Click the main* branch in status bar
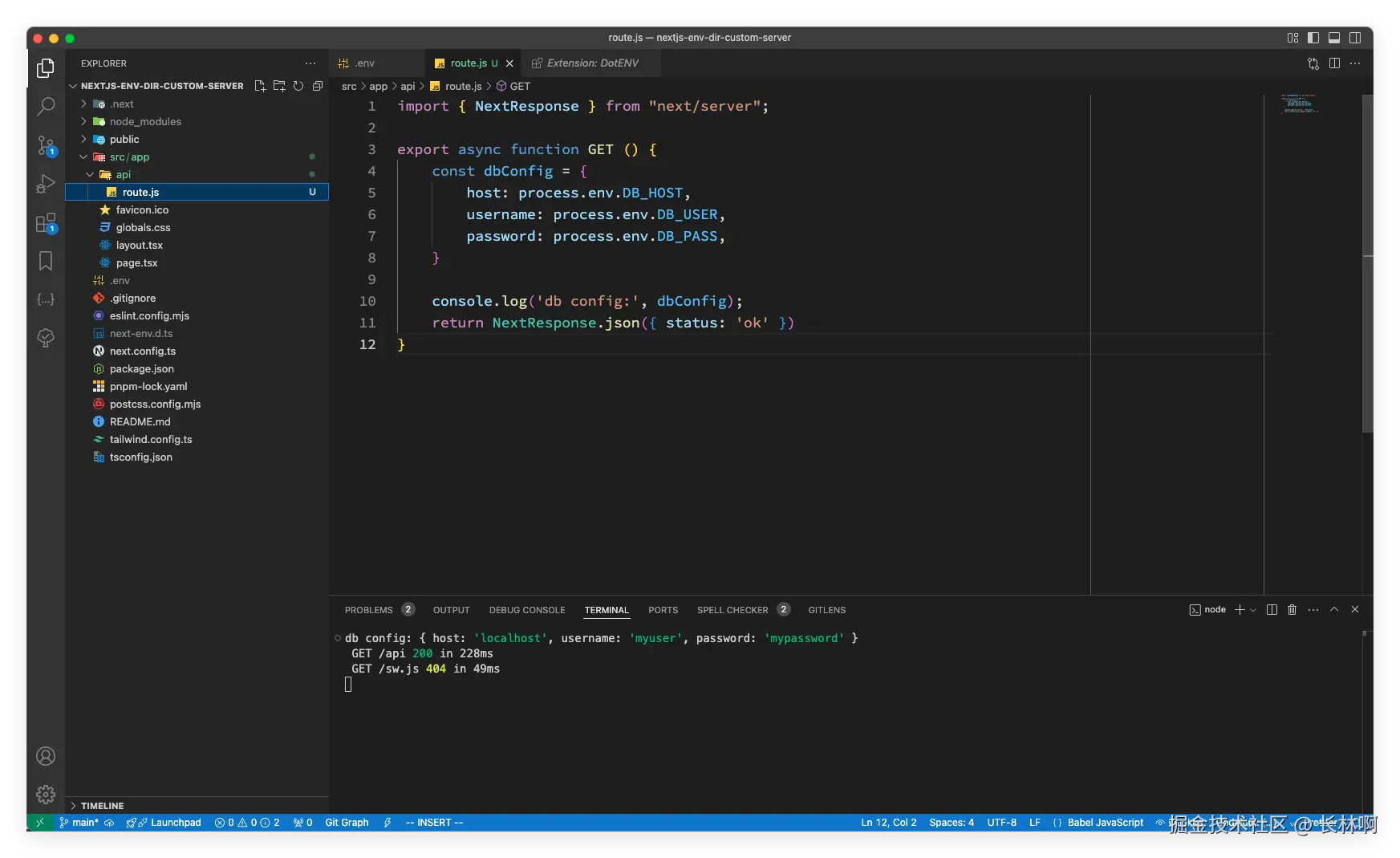 84,823
